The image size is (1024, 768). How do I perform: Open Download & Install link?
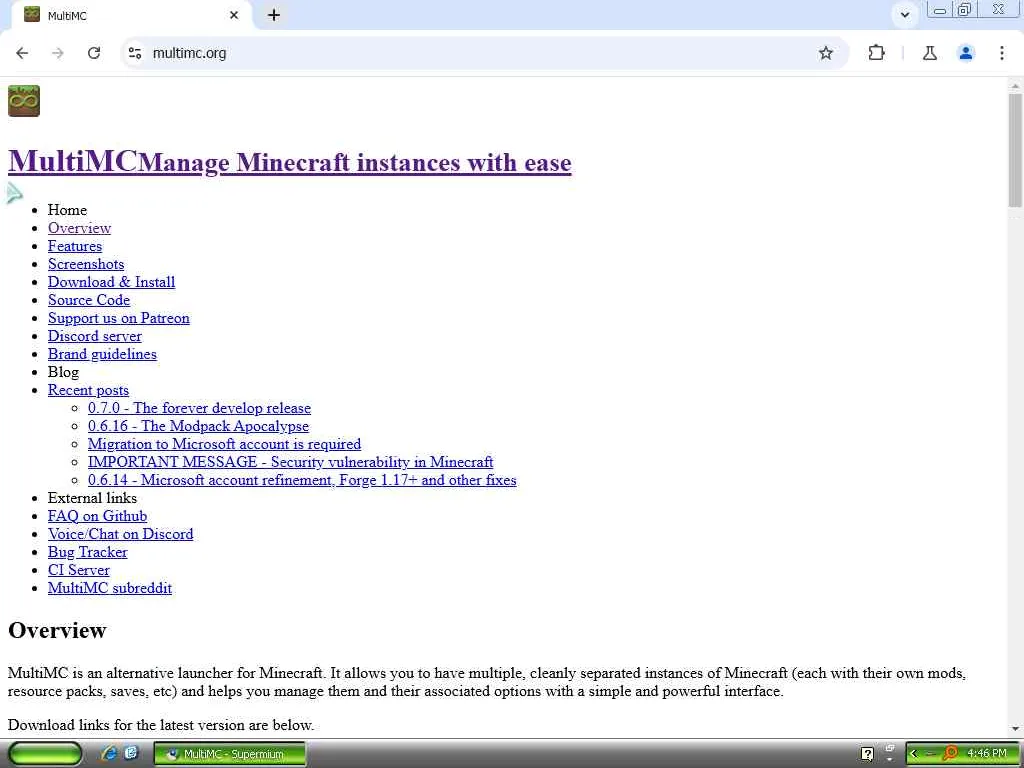(111, 282)
